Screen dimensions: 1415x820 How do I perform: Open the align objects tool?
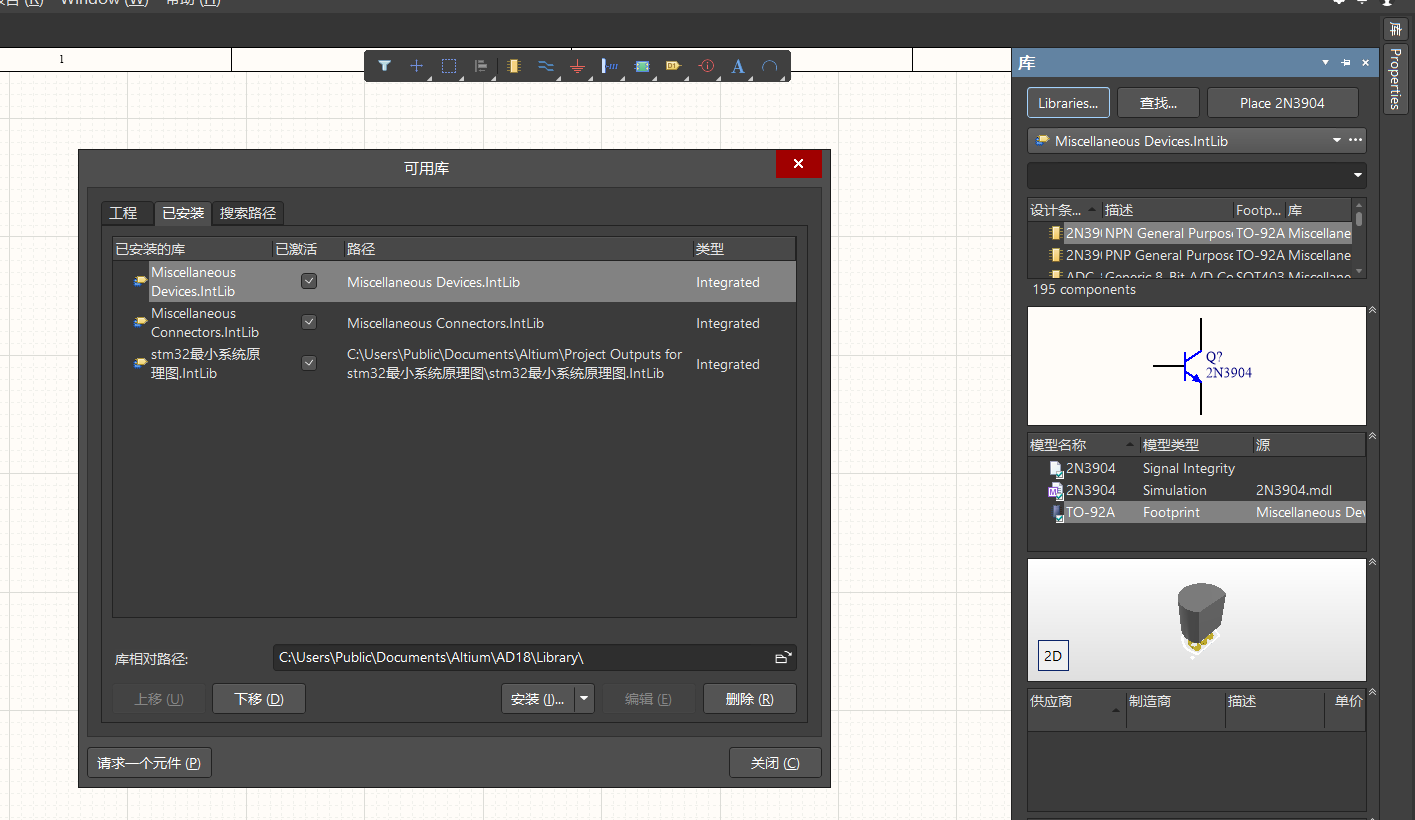481,66
